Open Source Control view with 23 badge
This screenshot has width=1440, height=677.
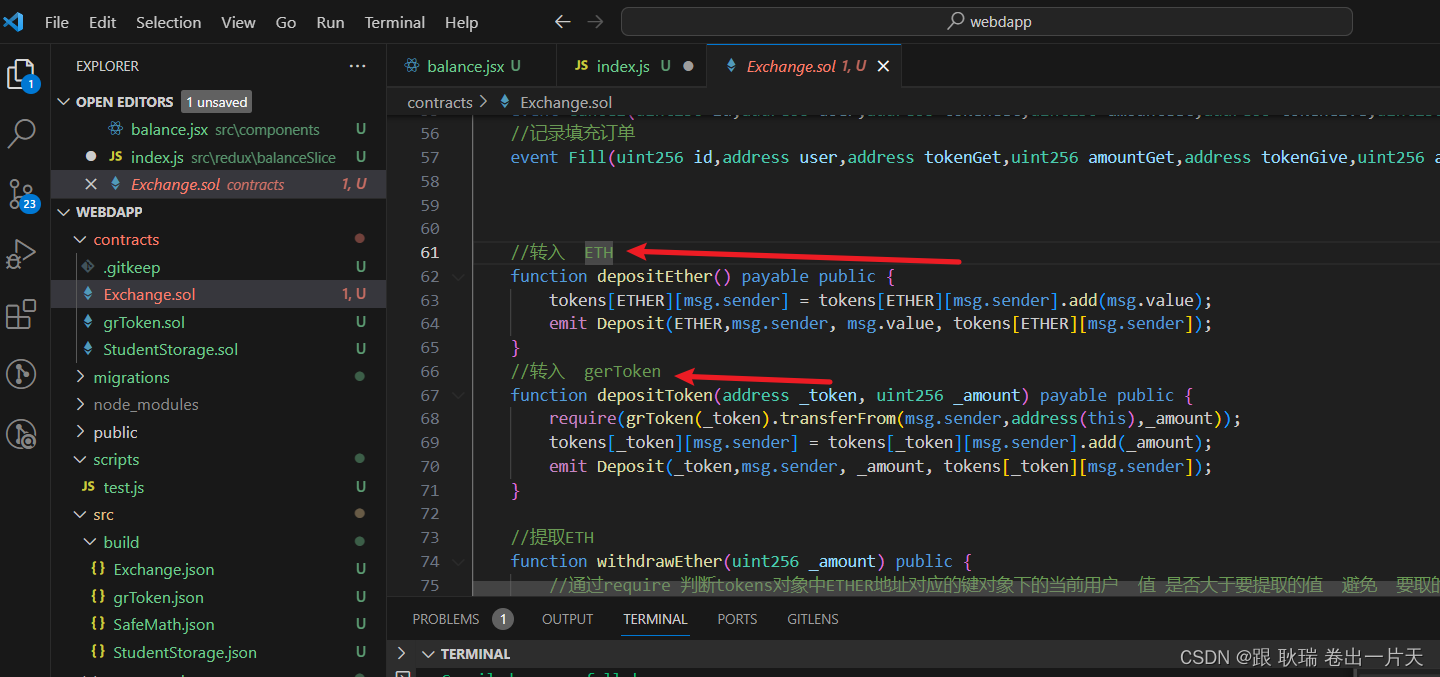(x=22, y=193)
